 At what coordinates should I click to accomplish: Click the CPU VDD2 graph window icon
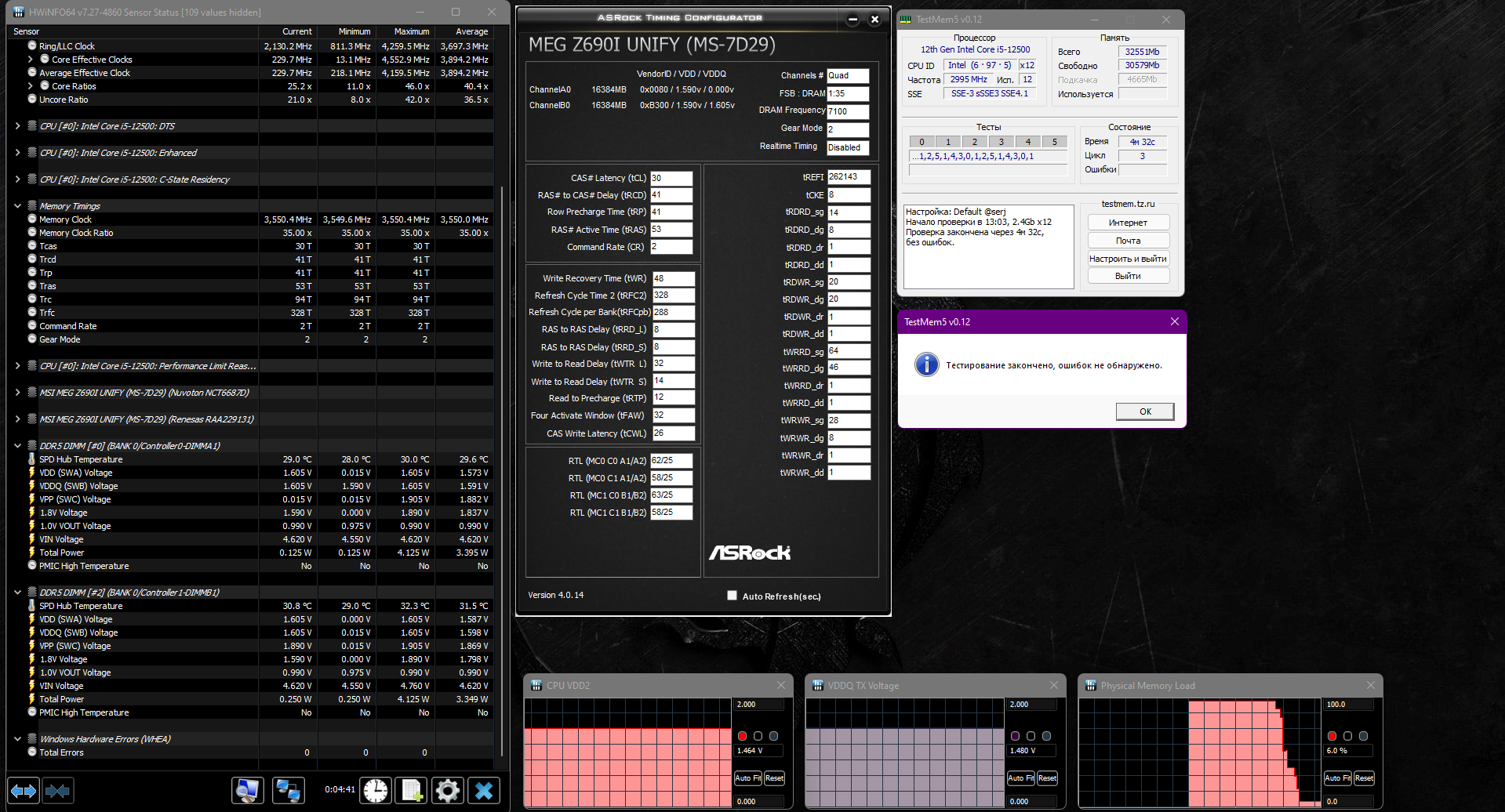[536, 685]
